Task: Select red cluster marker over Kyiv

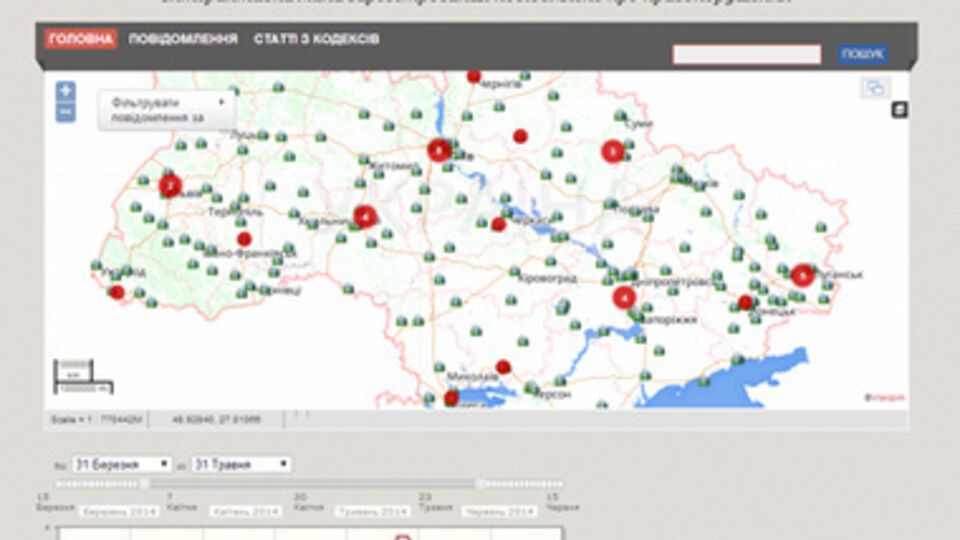Action: click(438, 150)
